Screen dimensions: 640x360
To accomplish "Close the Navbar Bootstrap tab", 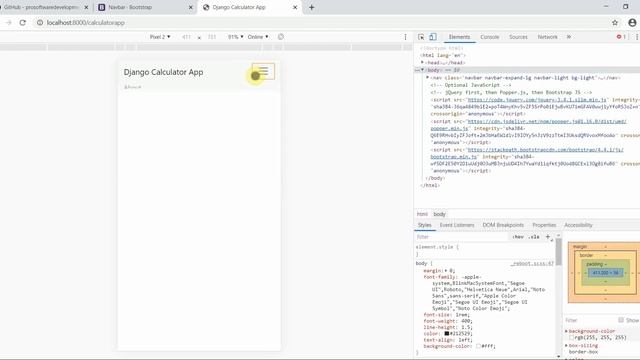I will 190,7.
